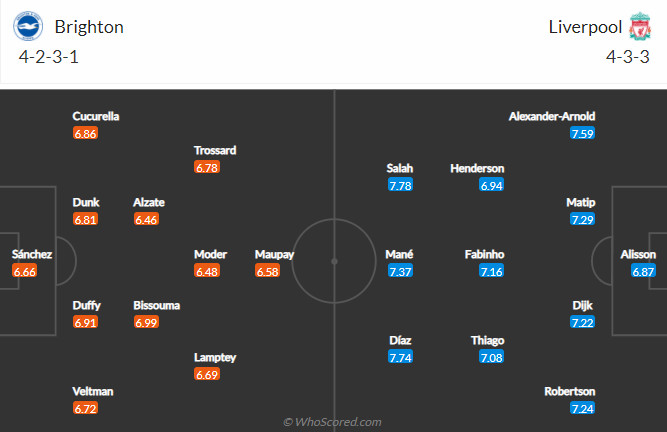The image size is (667, 432).
Task: Select Salah's 7.78 rating badge
Action: tap(400, 185)
